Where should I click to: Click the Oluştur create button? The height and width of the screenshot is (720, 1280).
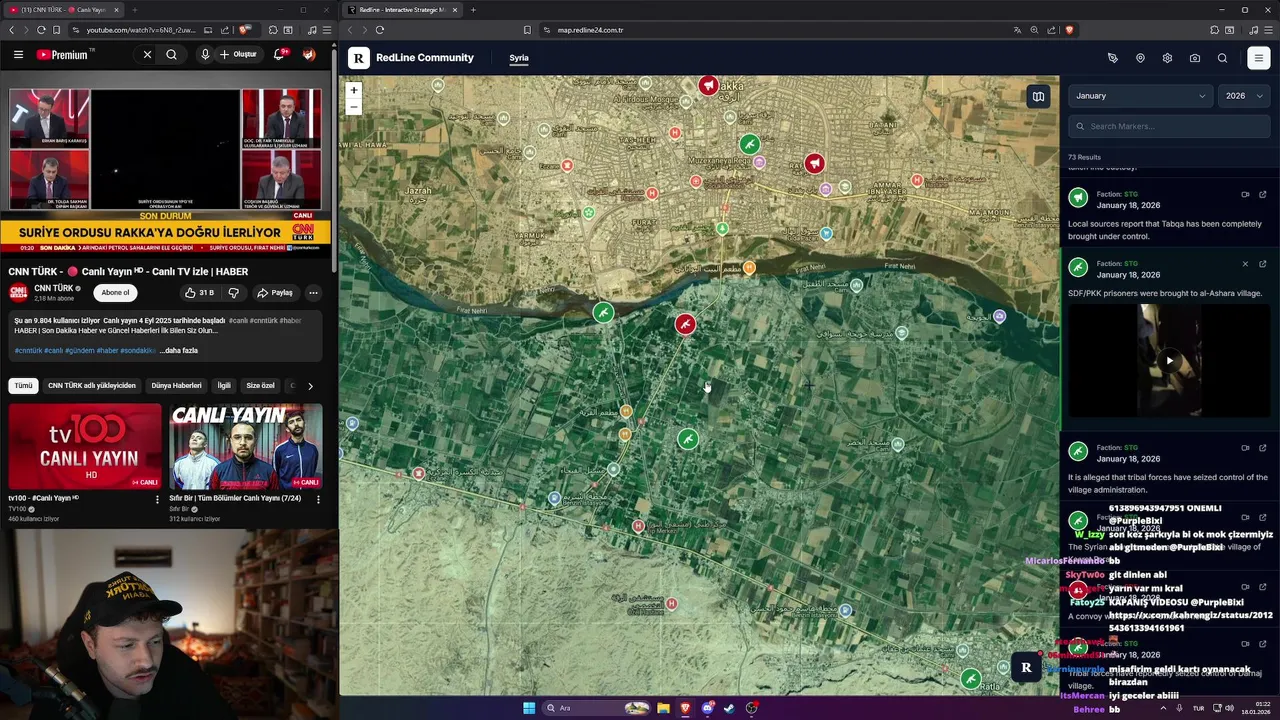238,55
